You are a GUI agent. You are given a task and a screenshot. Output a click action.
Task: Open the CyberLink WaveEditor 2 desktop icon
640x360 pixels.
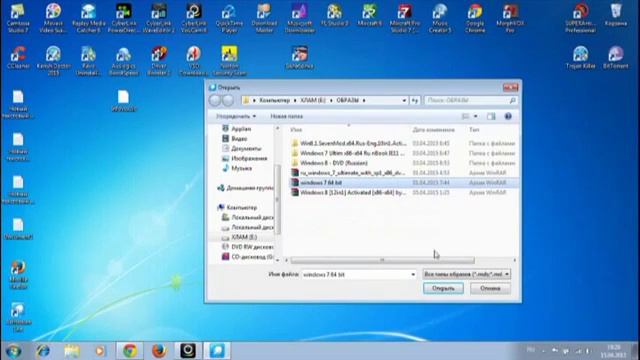point(158,18)
